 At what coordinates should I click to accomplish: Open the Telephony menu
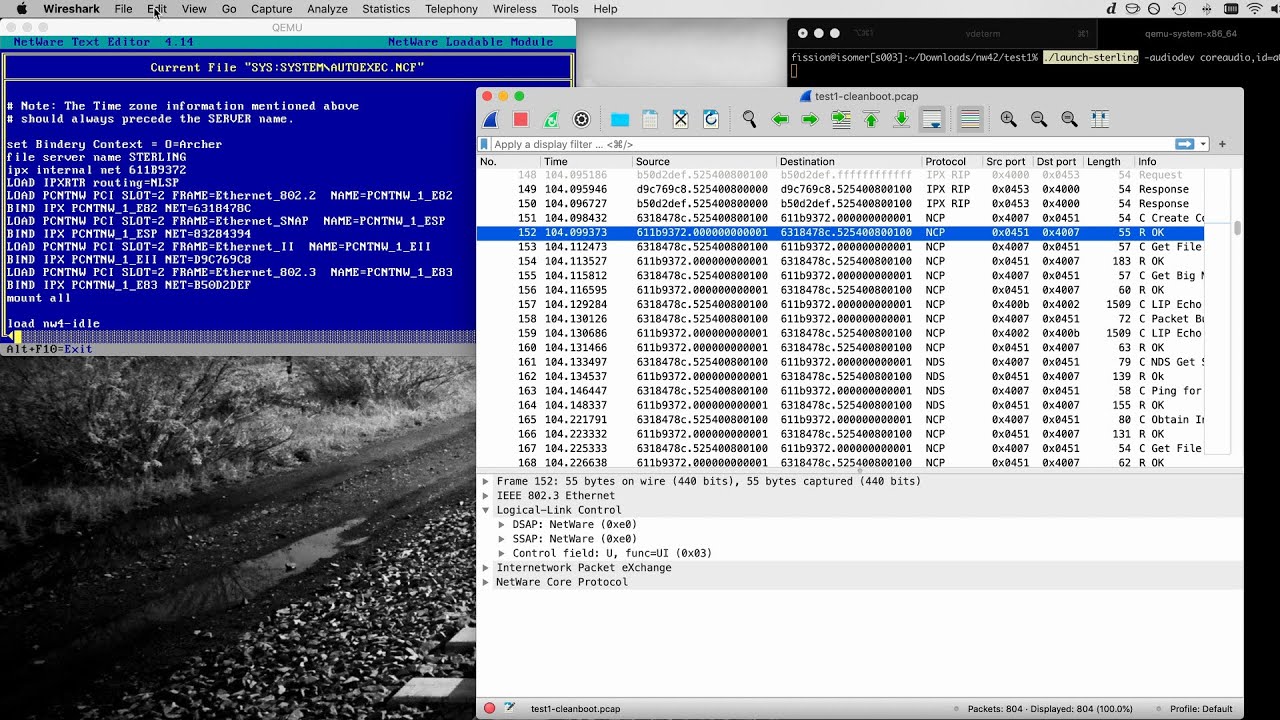[451, 9]
